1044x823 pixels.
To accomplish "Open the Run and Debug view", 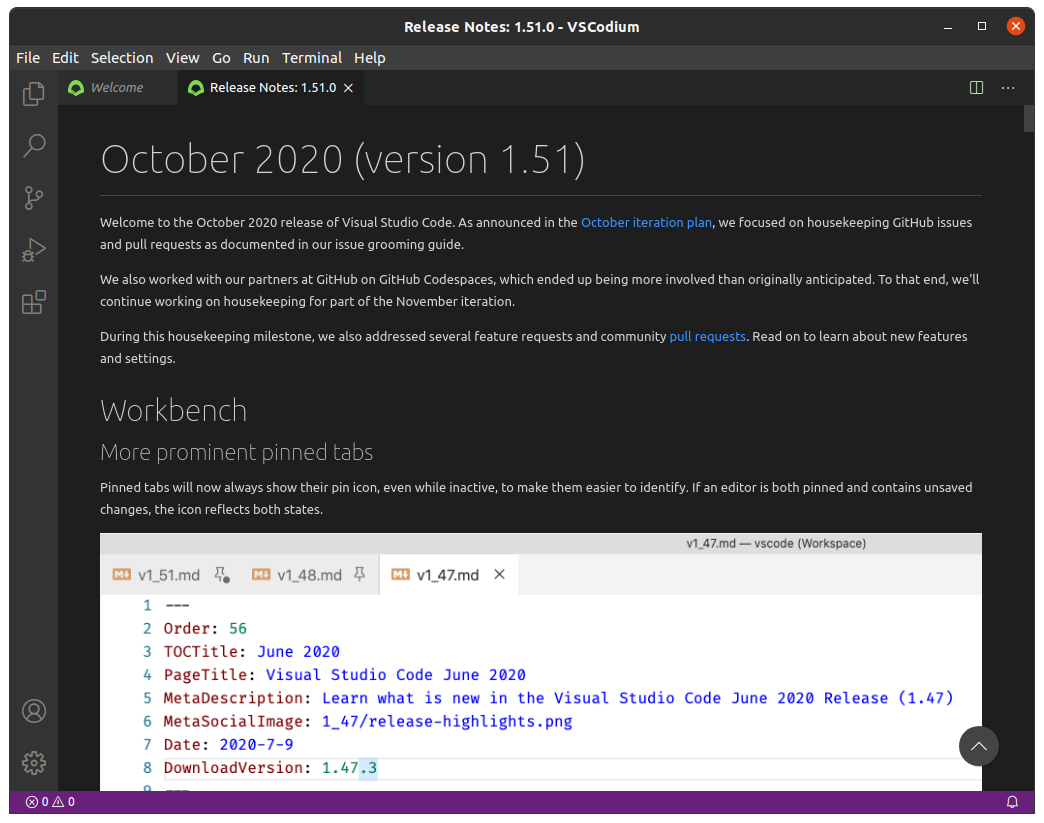I will coord(34,250).
